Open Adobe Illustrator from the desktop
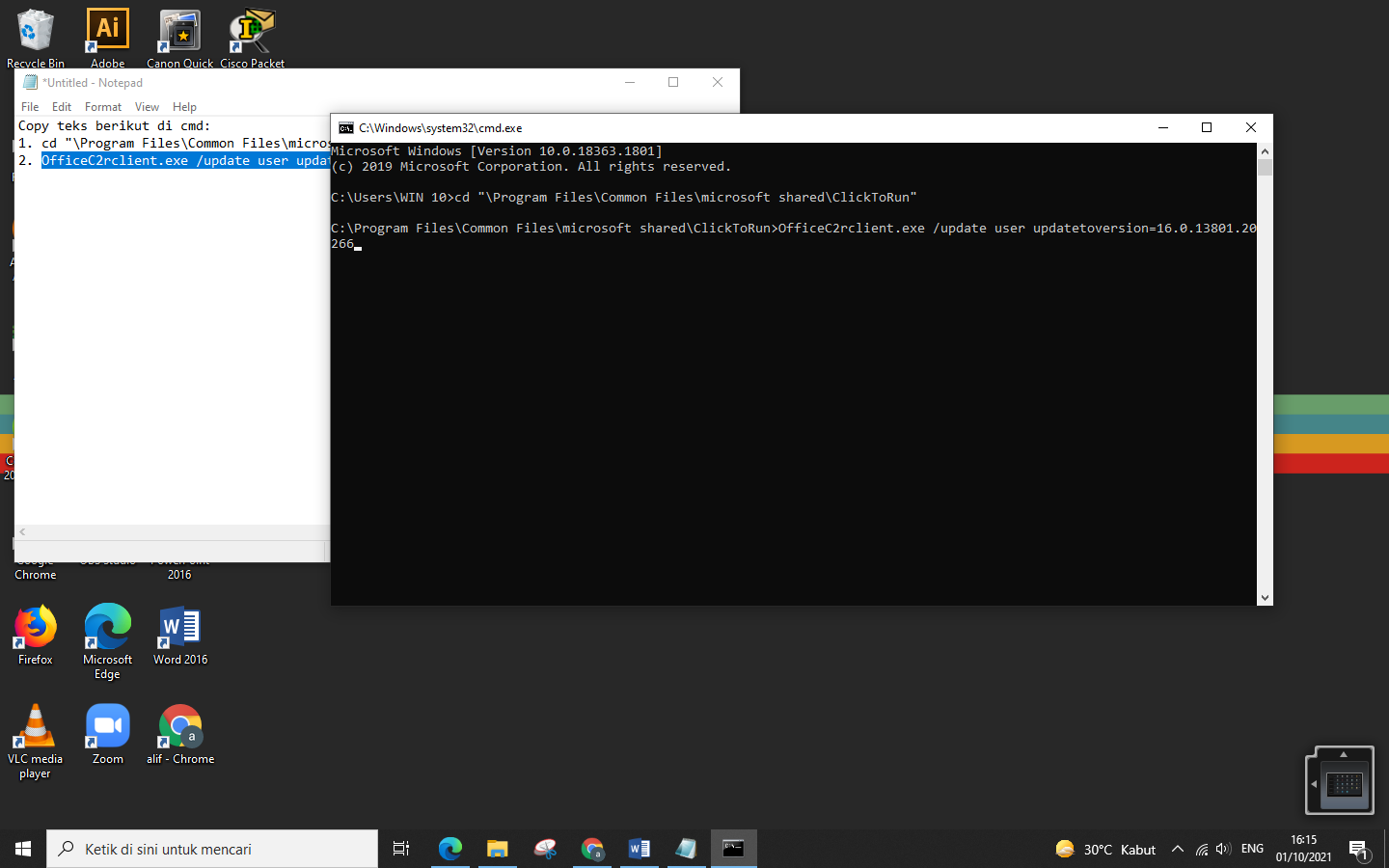 tap(106, 29)
